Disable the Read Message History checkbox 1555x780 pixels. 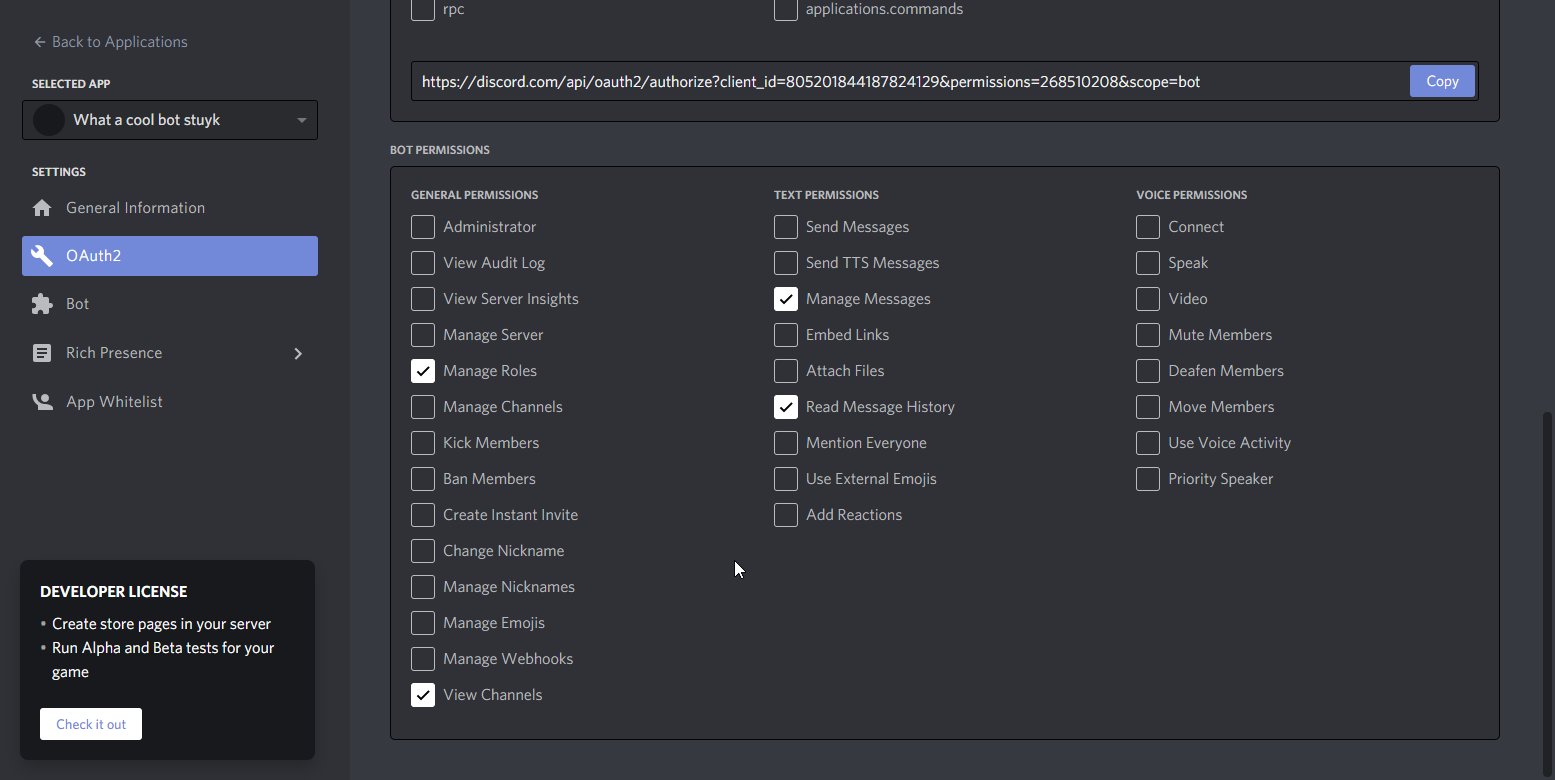click(786, 407)
